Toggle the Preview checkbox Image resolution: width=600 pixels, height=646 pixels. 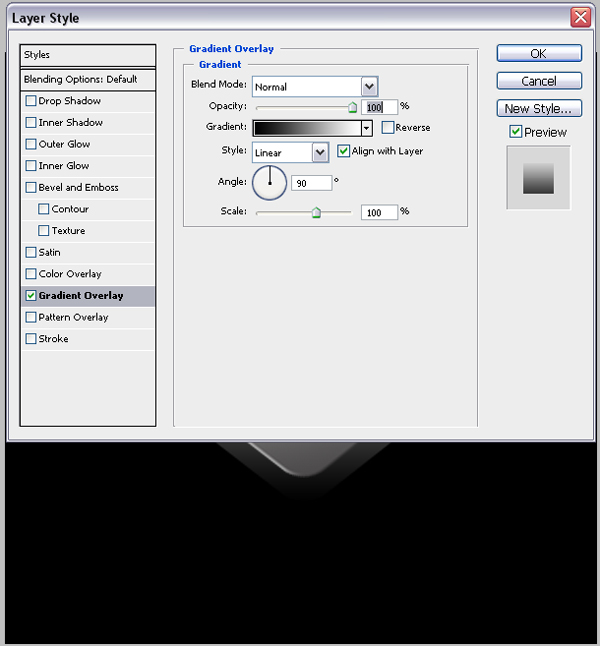516,132
